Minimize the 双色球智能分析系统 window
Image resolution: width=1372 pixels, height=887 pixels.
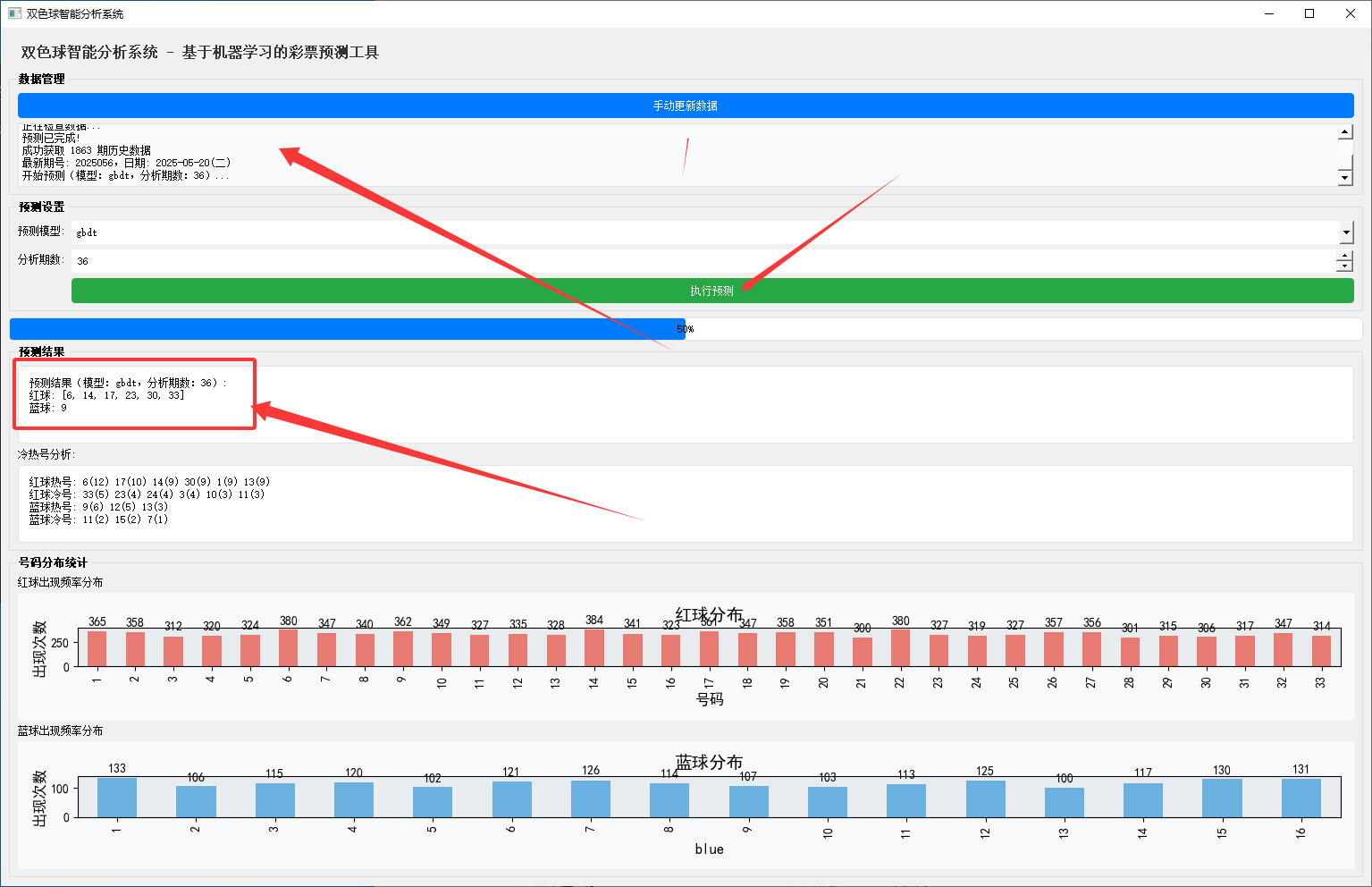coord(1268,13)
